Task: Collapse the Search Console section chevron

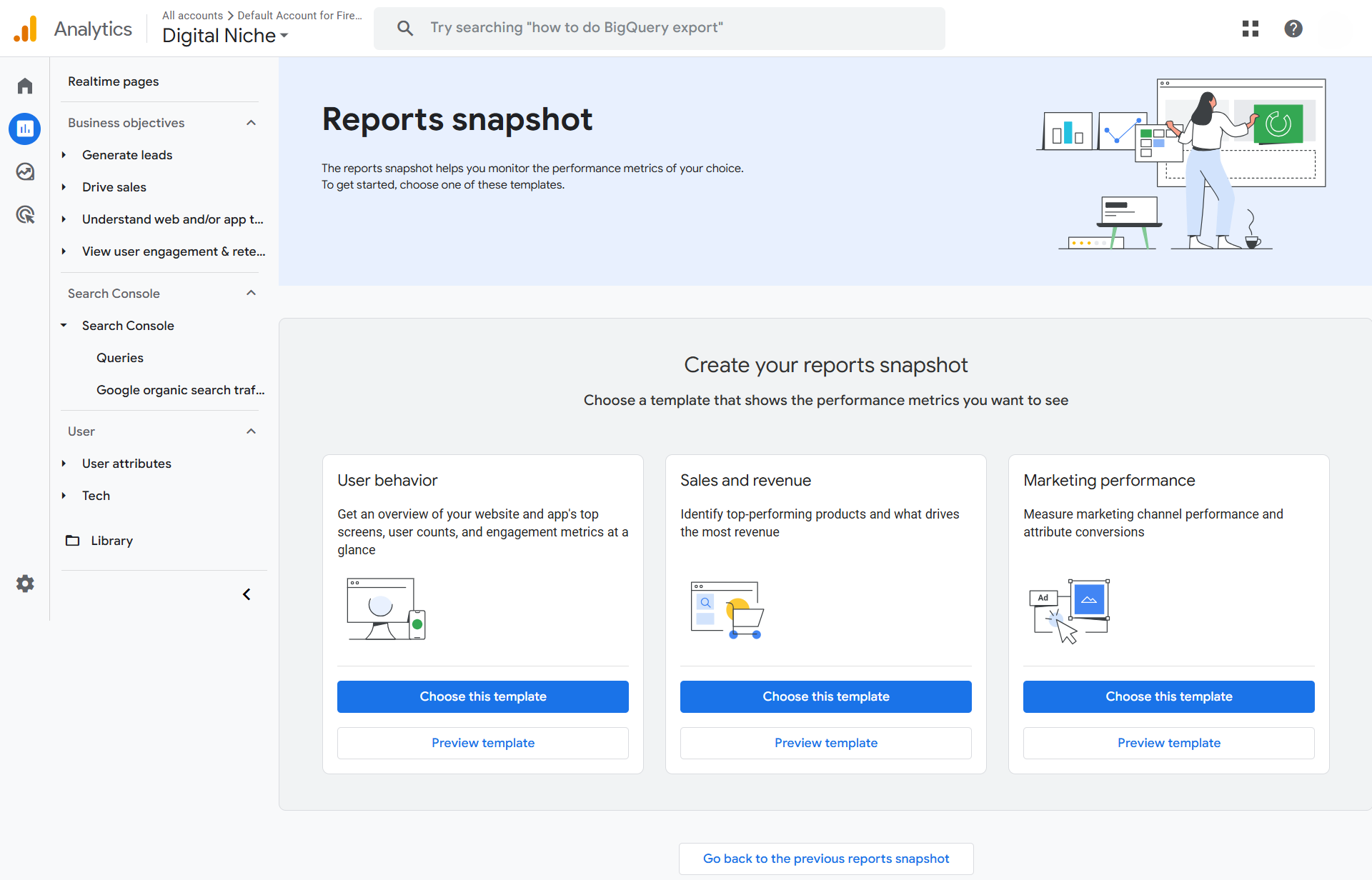Action: click(x=251, y=293)
